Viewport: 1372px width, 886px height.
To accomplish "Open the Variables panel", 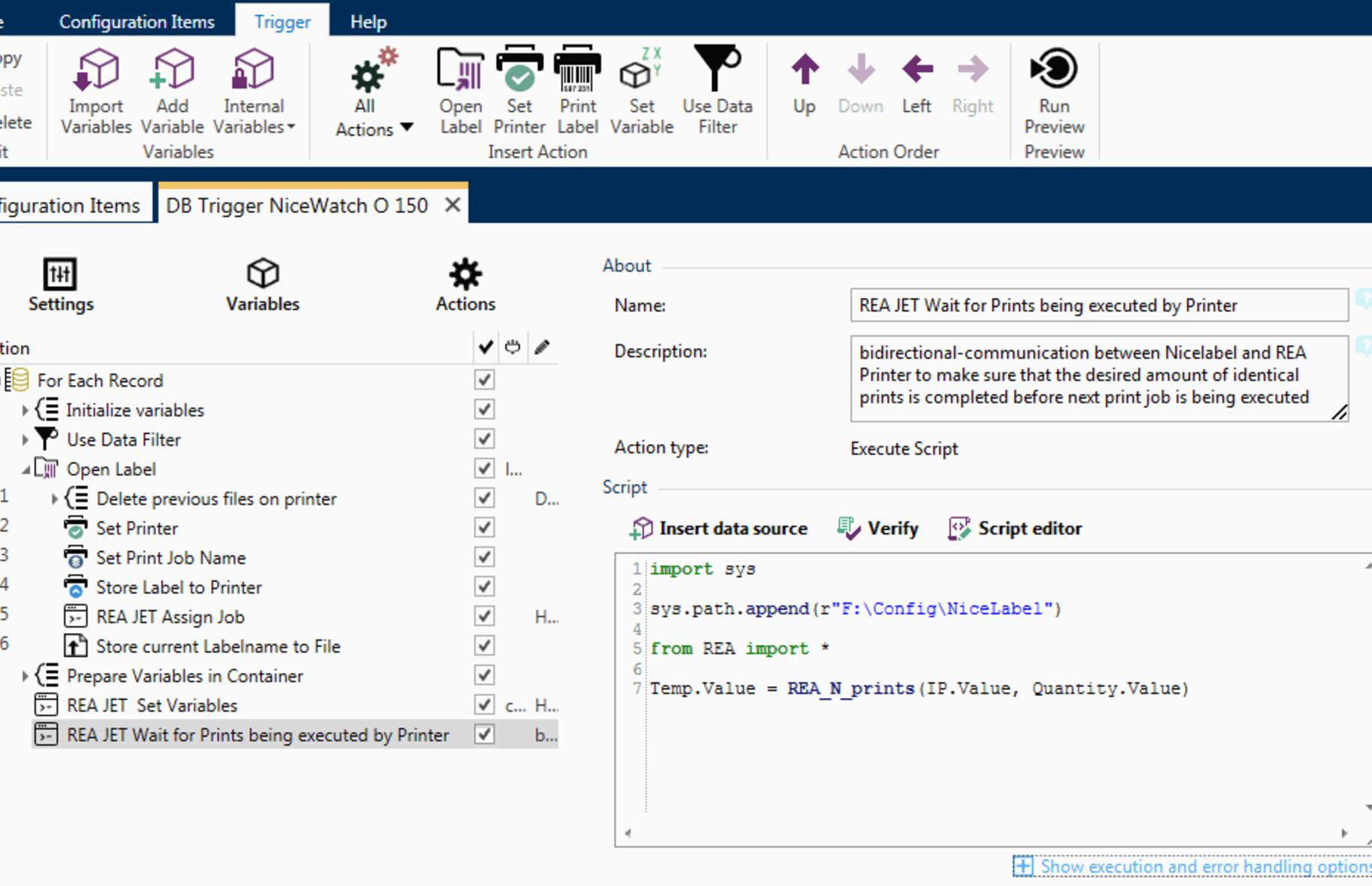I will 262,285.
